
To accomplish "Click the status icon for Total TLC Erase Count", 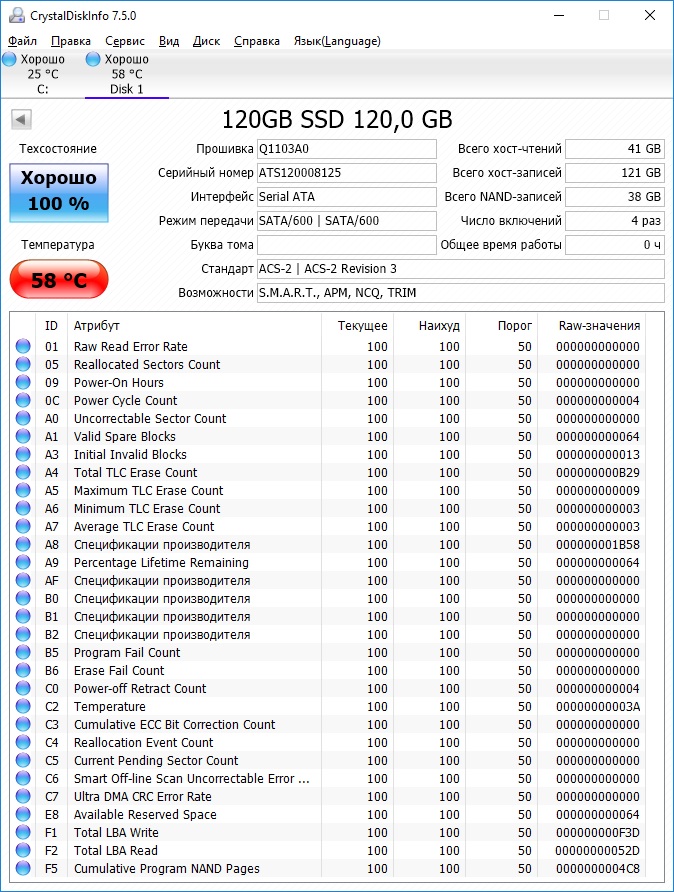I will pos(23,472).
